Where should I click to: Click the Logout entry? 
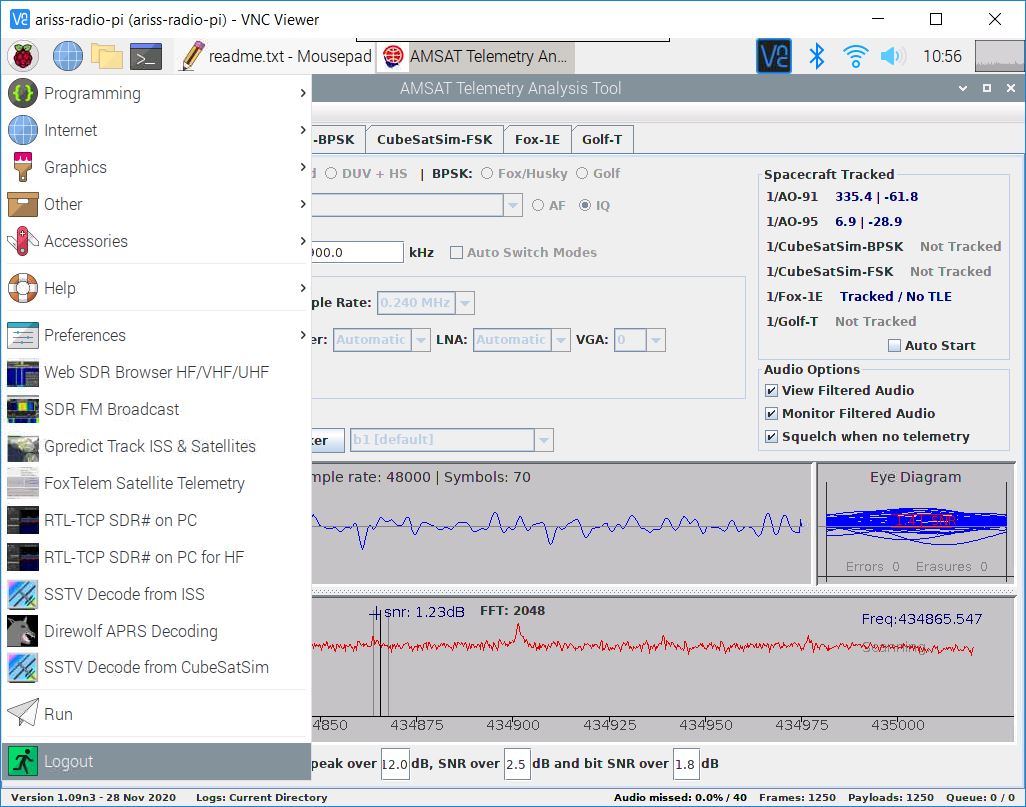point(156,761)
